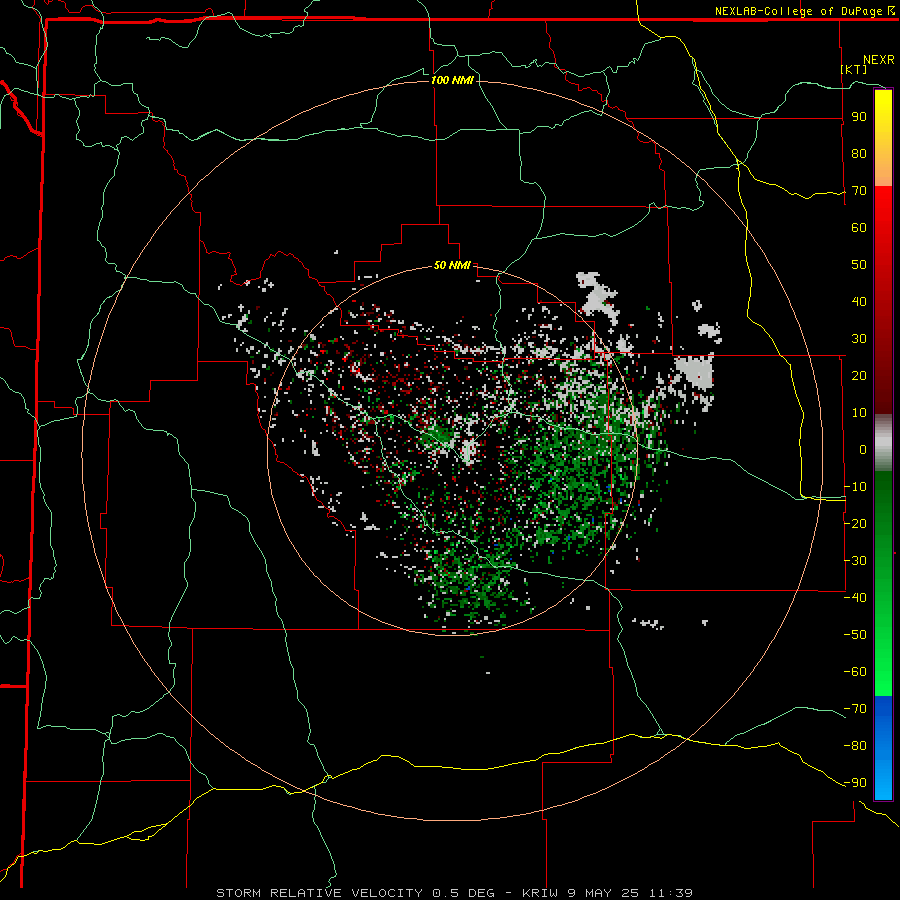
Task: Click the -60 value on the velocity scale
Action: point(855,672)
